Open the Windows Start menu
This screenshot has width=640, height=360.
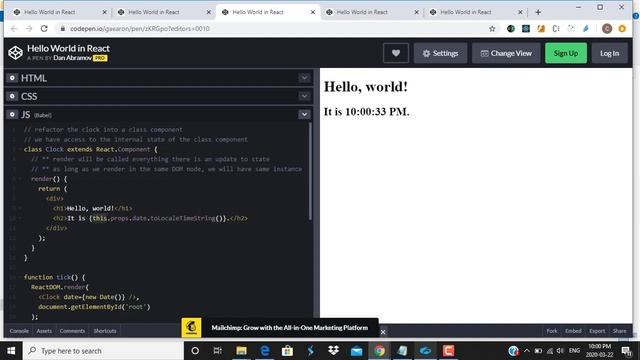pyautogui.click(x=11, y=351)
